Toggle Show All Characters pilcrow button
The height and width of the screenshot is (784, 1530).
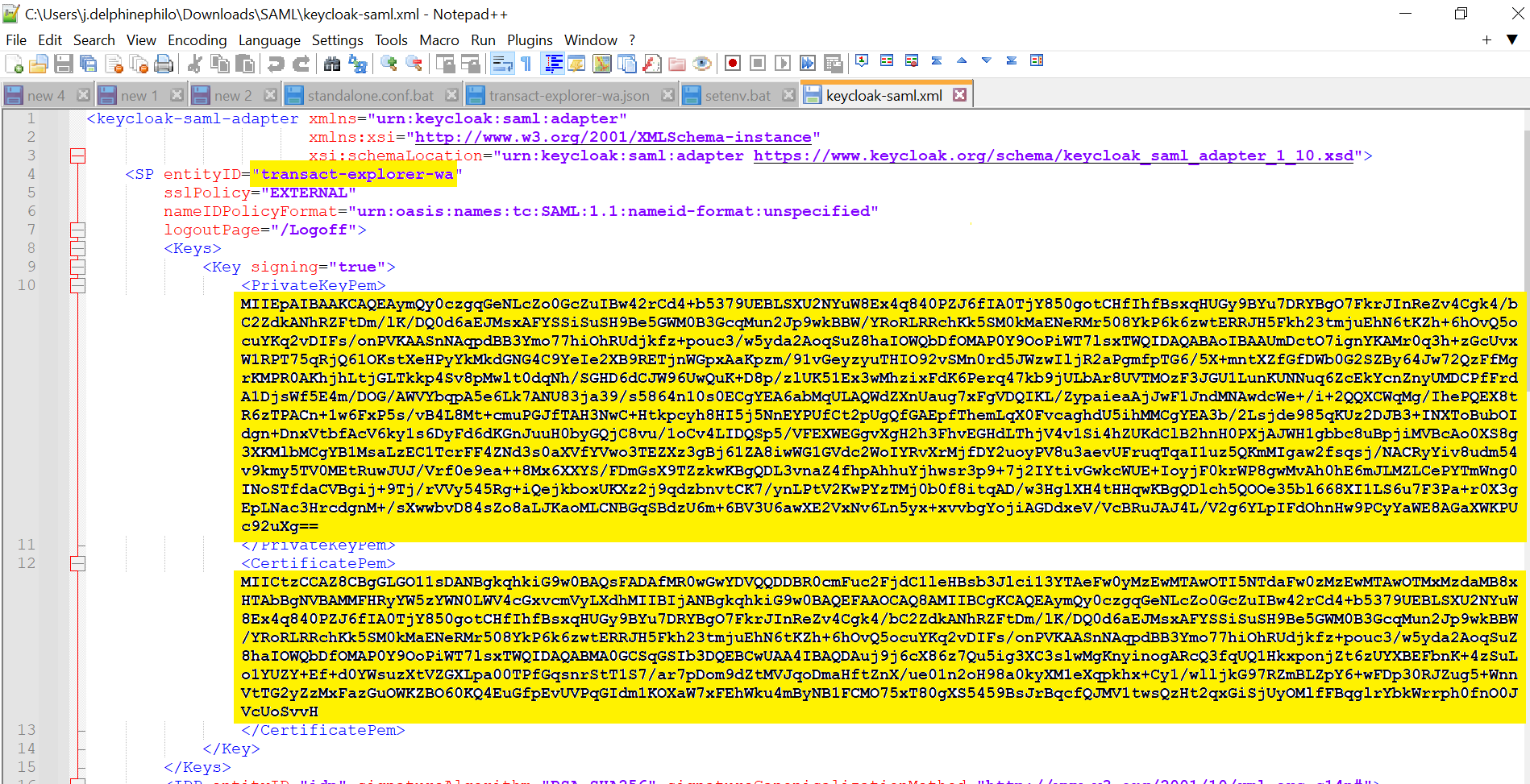[x=526, y=64]
